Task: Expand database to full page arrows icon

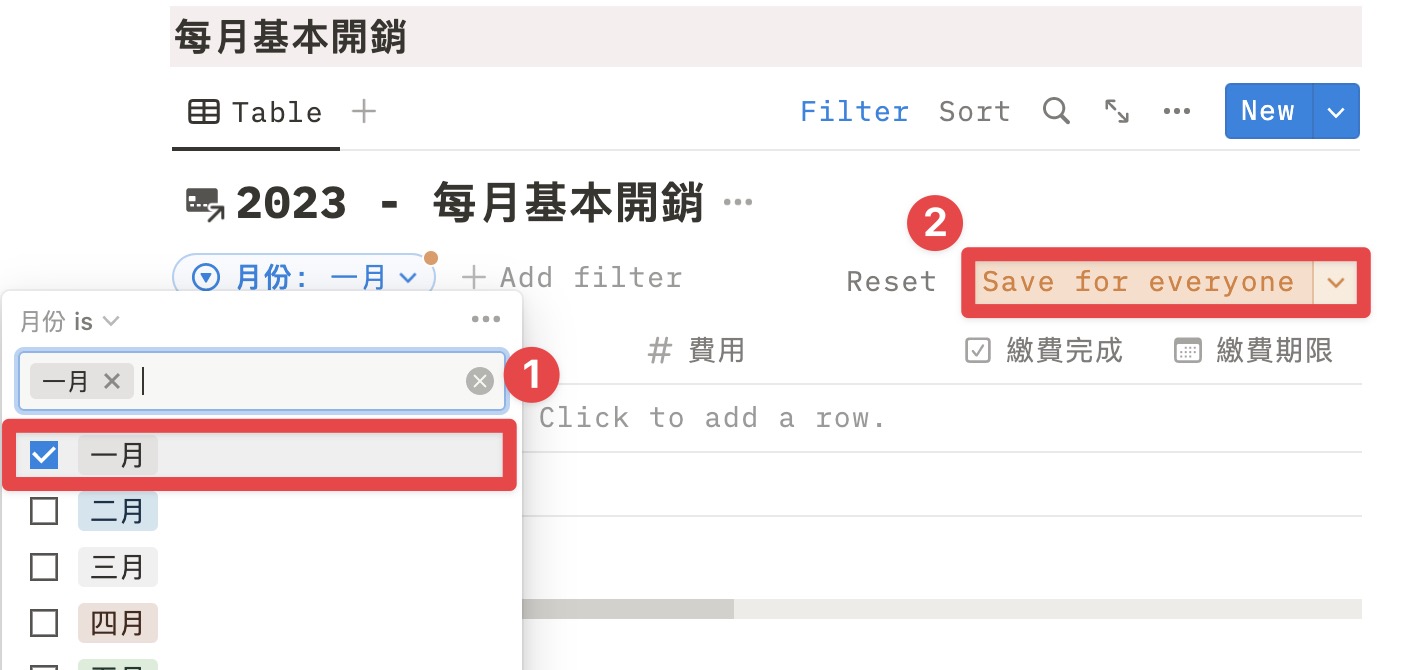Action: pyautogui.click(x=1116, y=111)
